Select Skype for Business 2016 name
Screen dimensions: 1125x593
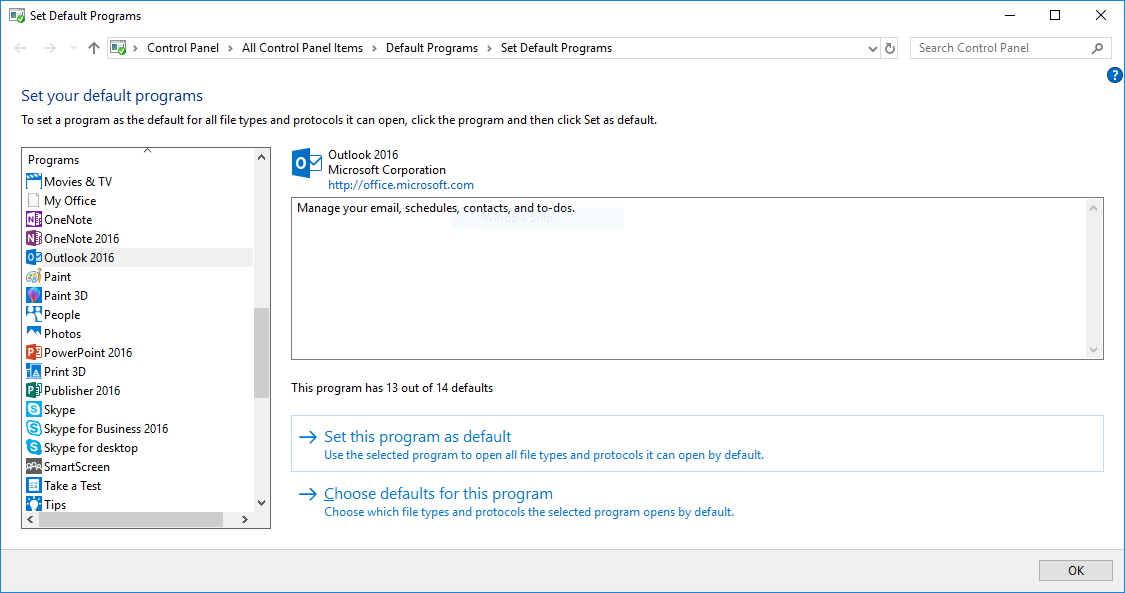pos(106,429)
